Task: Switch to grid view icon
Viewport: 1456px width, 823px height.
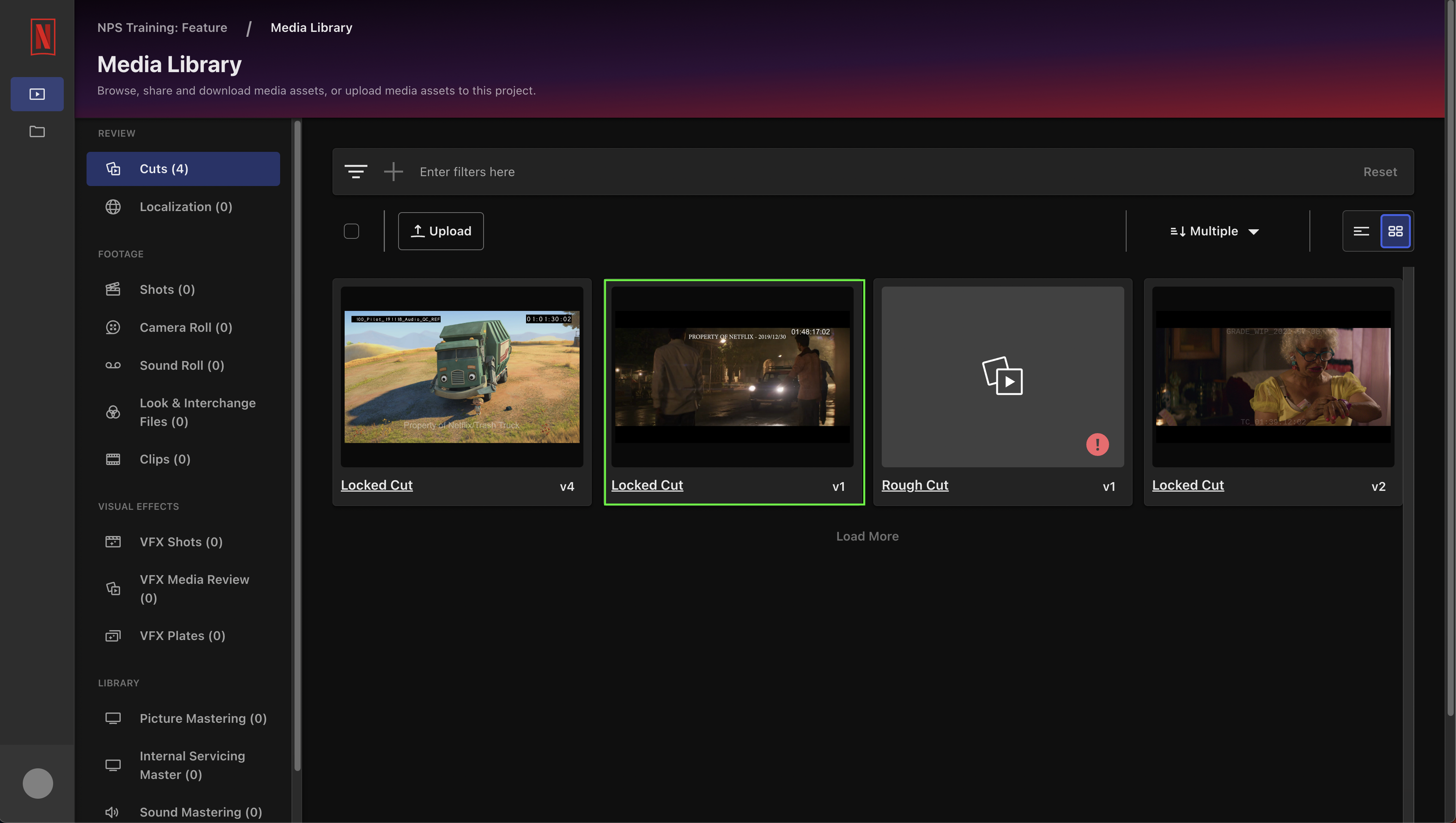Action: coord(1396,231)
